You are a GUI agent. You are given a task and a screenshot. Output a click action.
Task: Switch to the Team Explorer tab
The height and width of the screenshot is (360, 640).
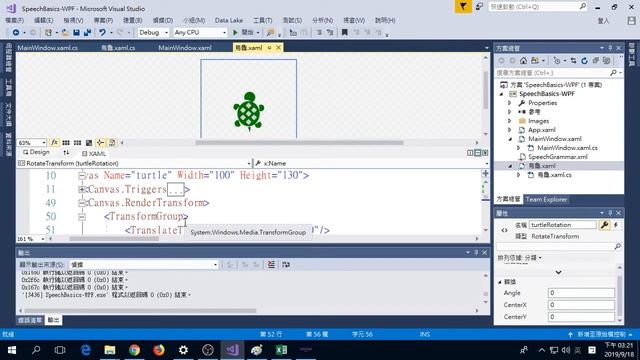546,200
